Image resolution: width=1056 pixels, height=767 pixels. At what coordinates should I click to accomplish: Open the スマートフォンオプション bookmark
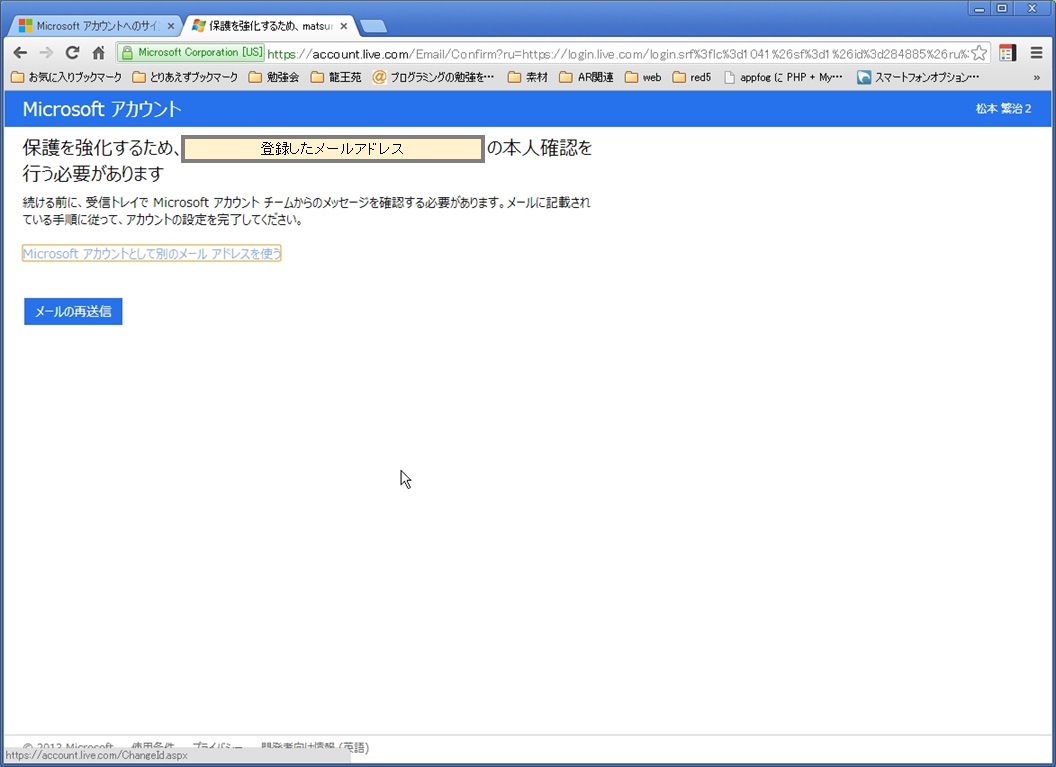tap(918, 77)
